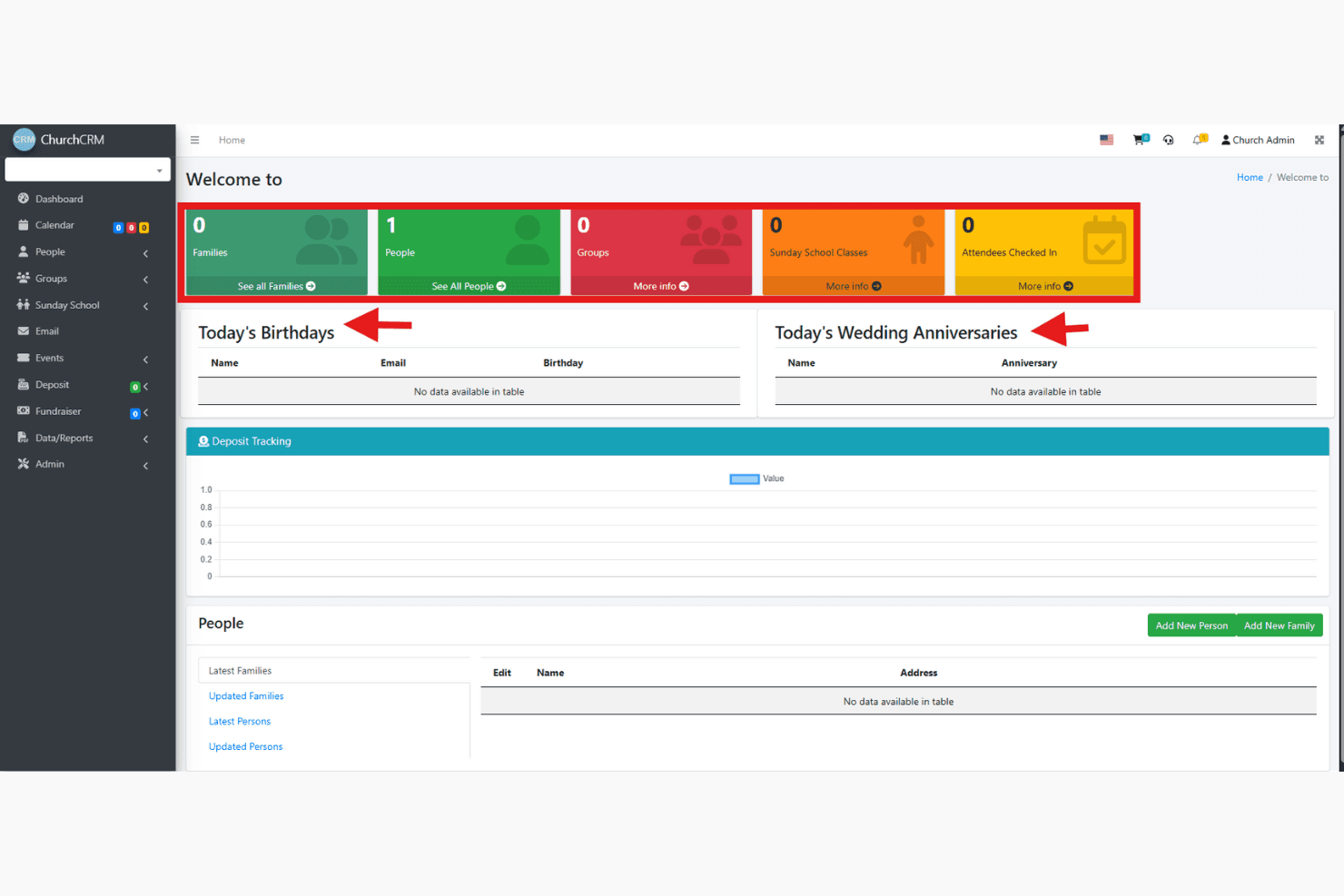Sort Today's Birthdays by Birthday column
The height and width of the screenshot is (896, 1344).
[x=563, y=363]
